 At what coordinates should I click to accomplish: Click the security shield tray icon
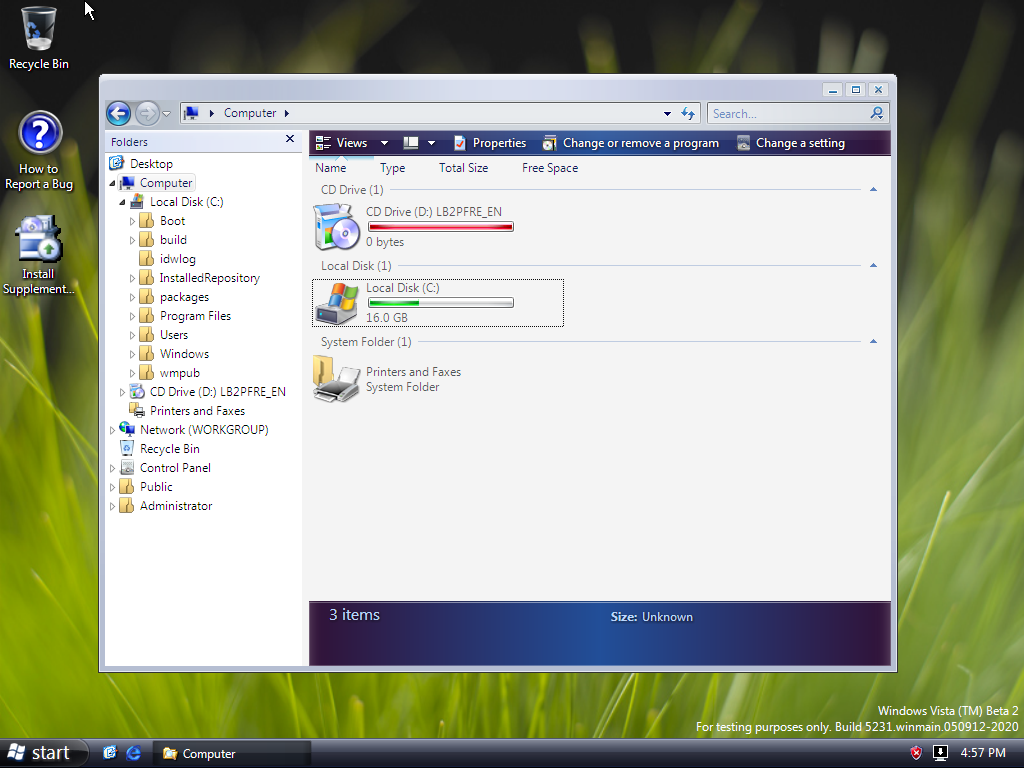point(916,753)
